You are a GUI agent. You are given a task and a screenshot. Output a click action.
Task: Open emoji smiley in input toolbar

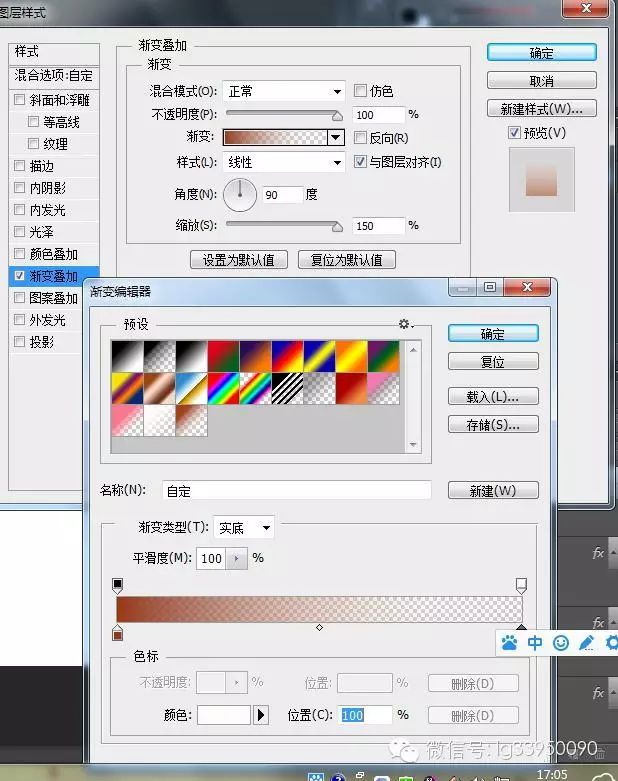561,643
